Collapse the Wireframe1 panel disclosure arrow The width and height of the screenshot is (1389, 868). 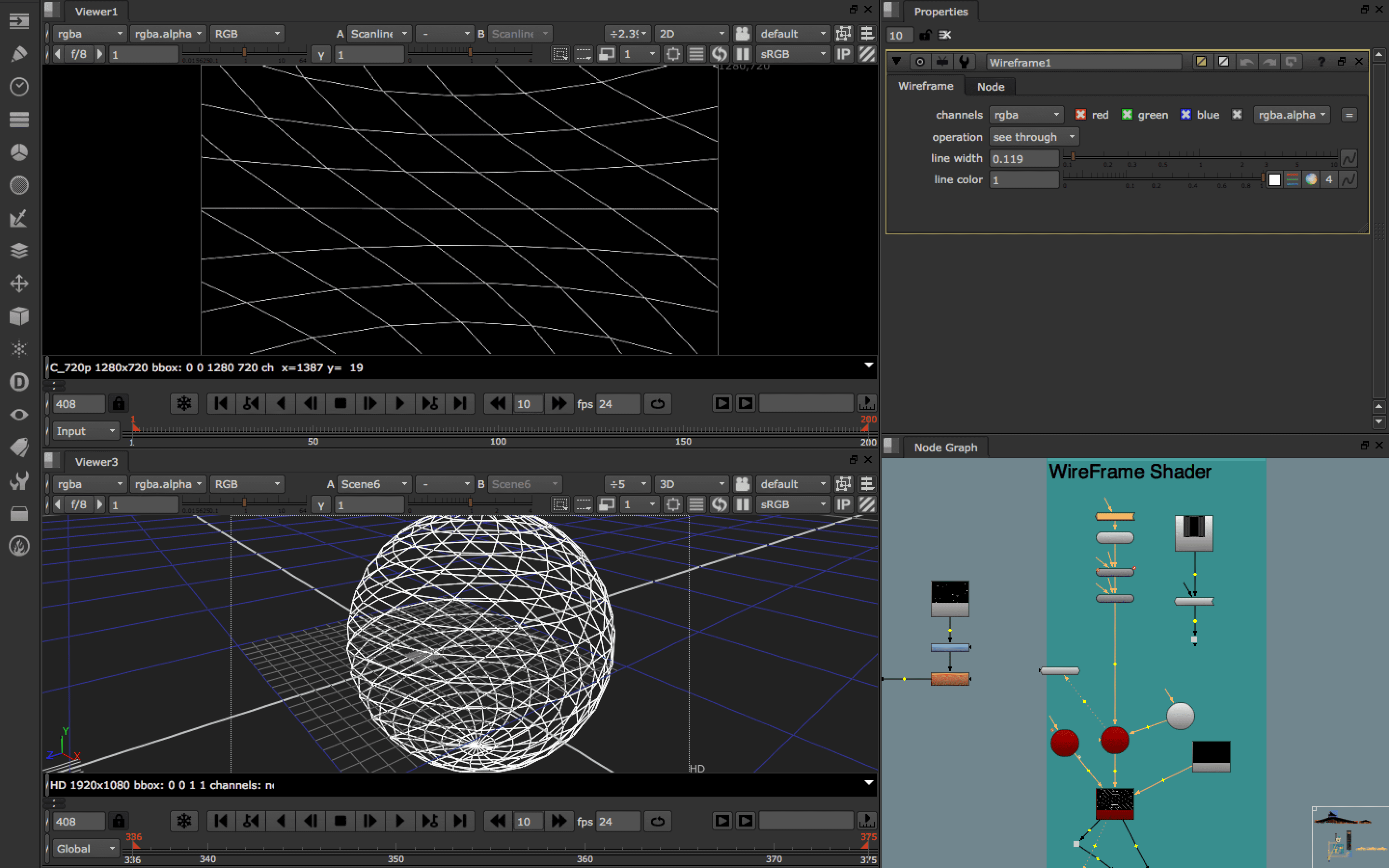point(897,61)
